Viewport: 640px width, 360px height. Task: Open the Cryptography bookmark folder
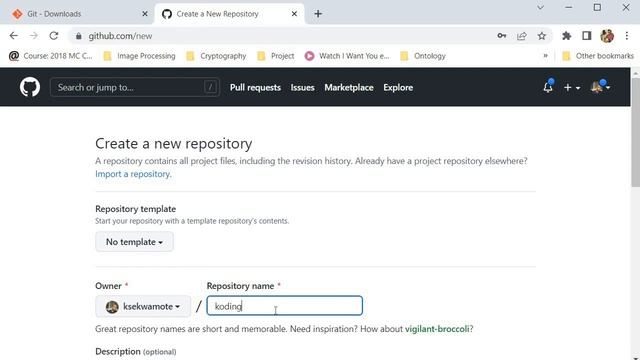tap(216, 56)
